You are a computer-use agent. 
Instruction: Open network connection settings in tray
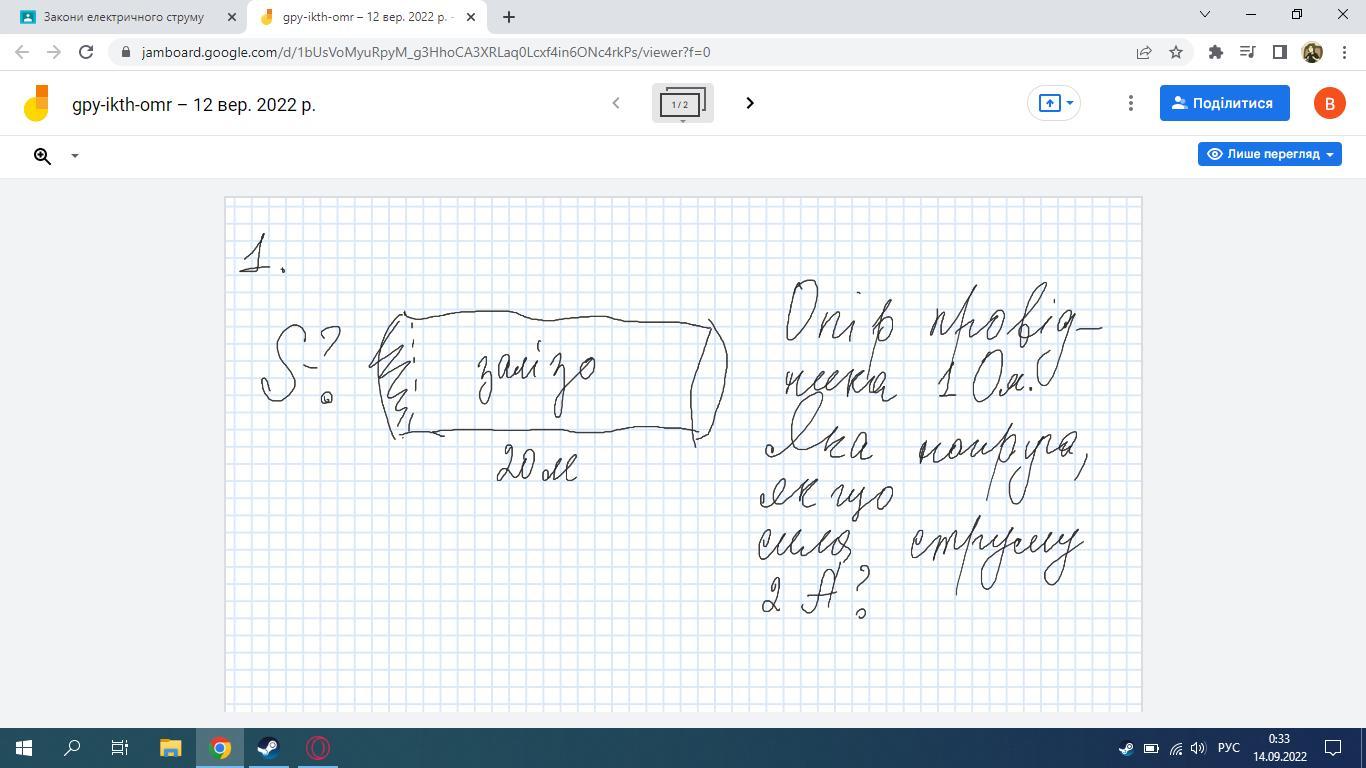[x=1175, y=748]
